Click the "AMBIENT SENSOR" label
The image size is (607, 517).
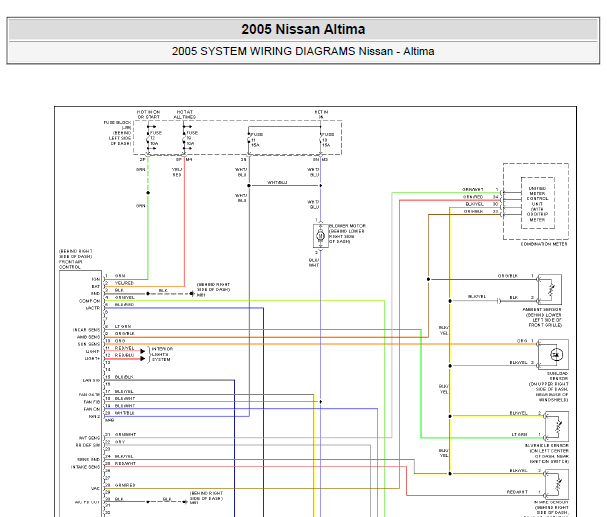point(542,310)
